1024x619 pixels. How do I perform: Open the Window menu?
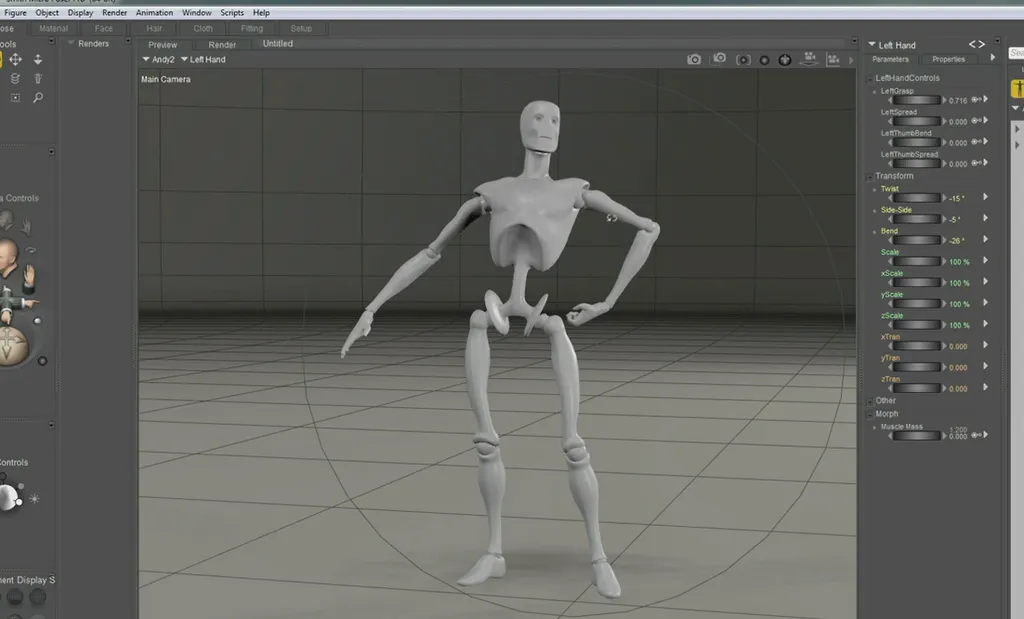pyautogui.click(x=197, y=12)
